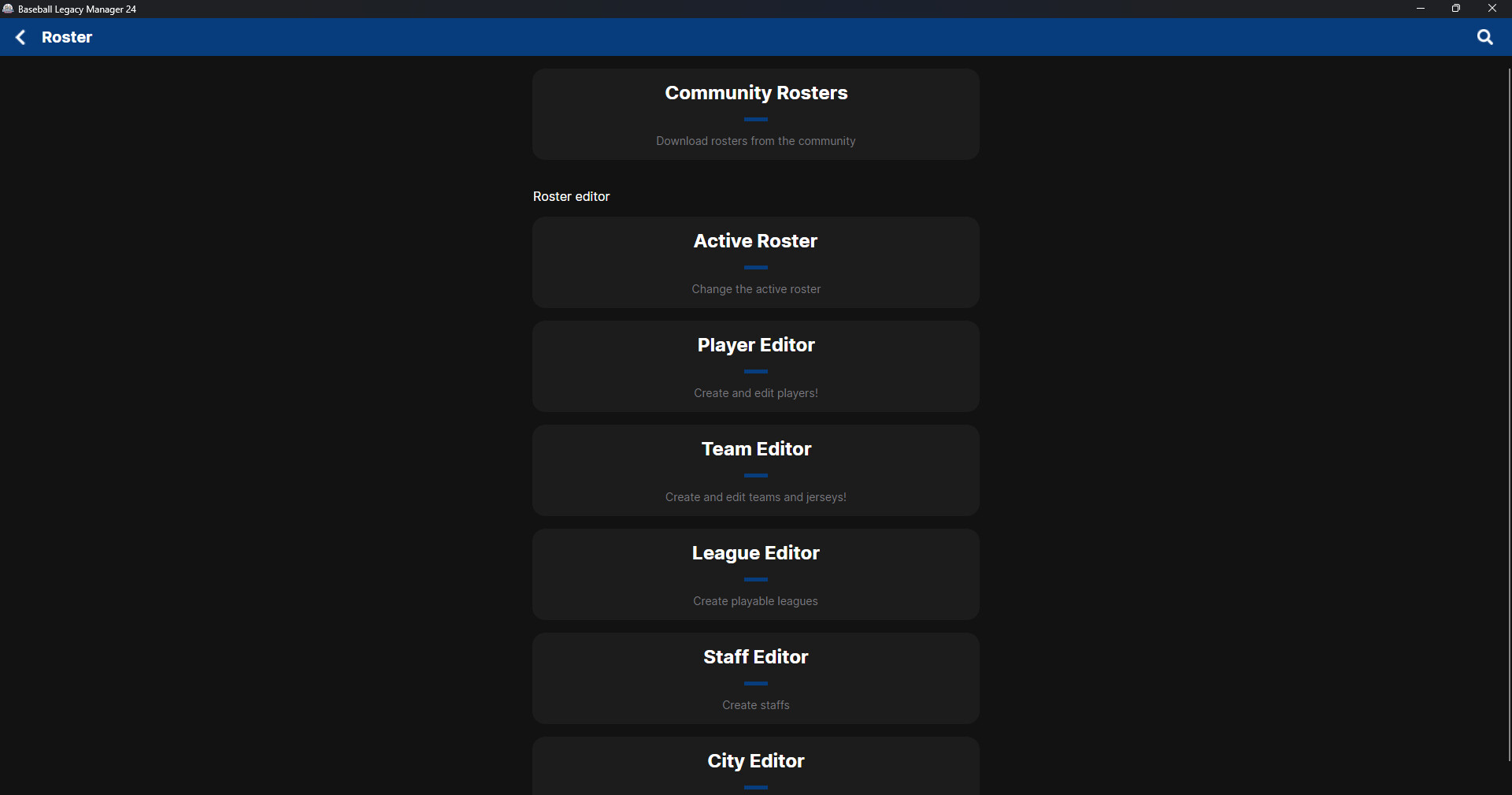Launch the Player Editor

pyautogui.click(x=755, y=366)
